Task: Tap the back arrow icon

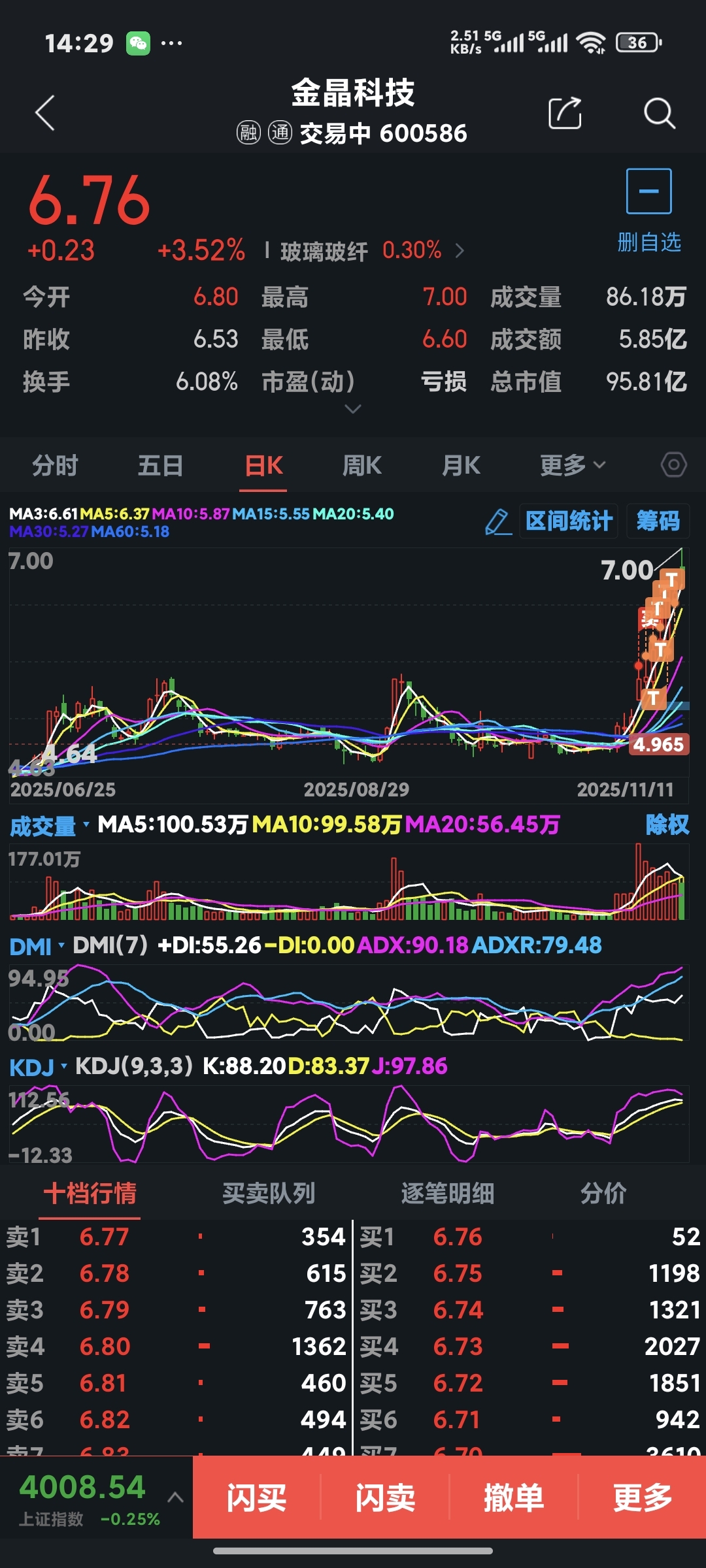Action: (44, 113)
